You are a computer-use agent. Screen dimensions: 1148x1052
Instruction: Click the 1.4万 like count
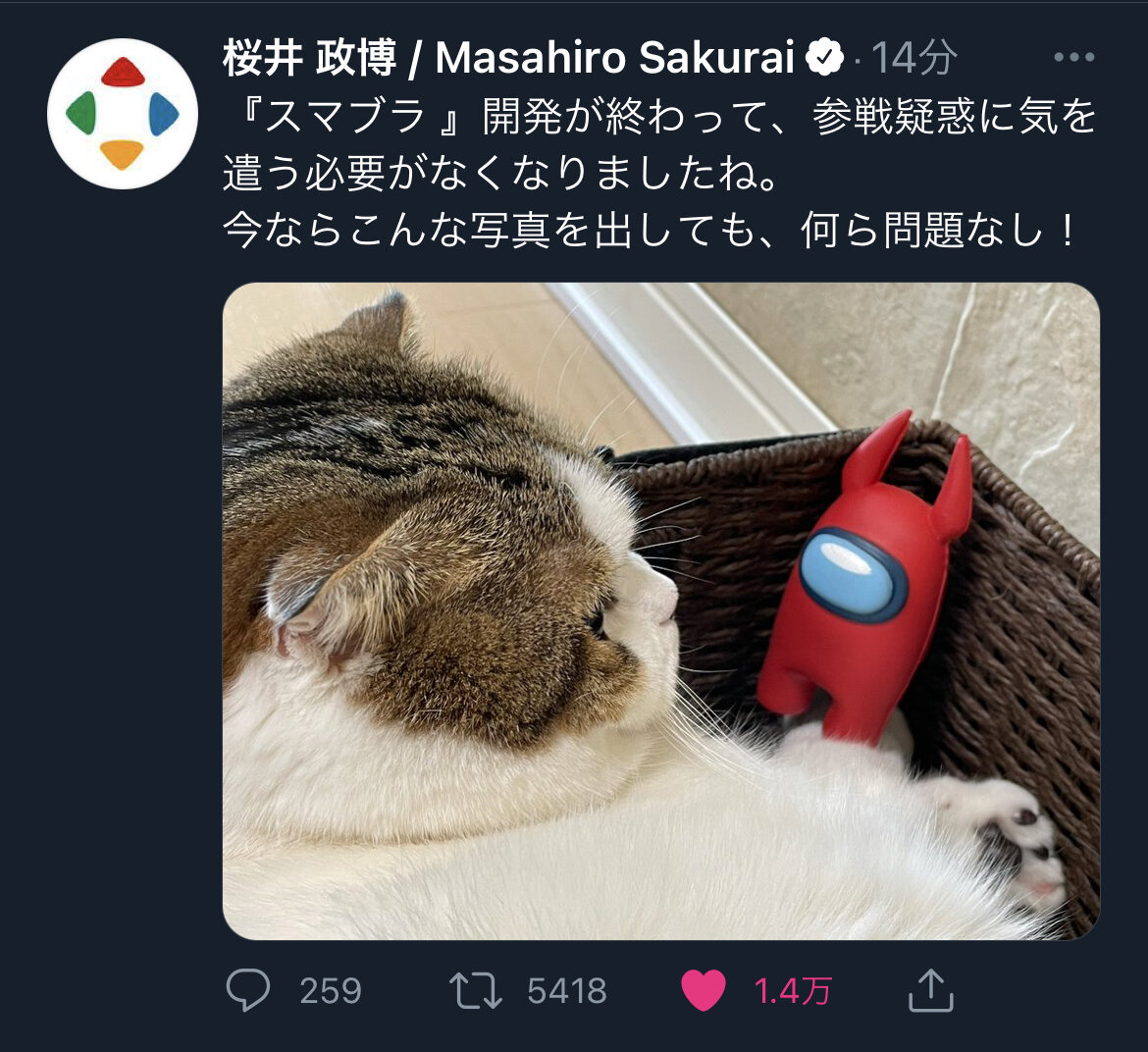coord(793,991)
